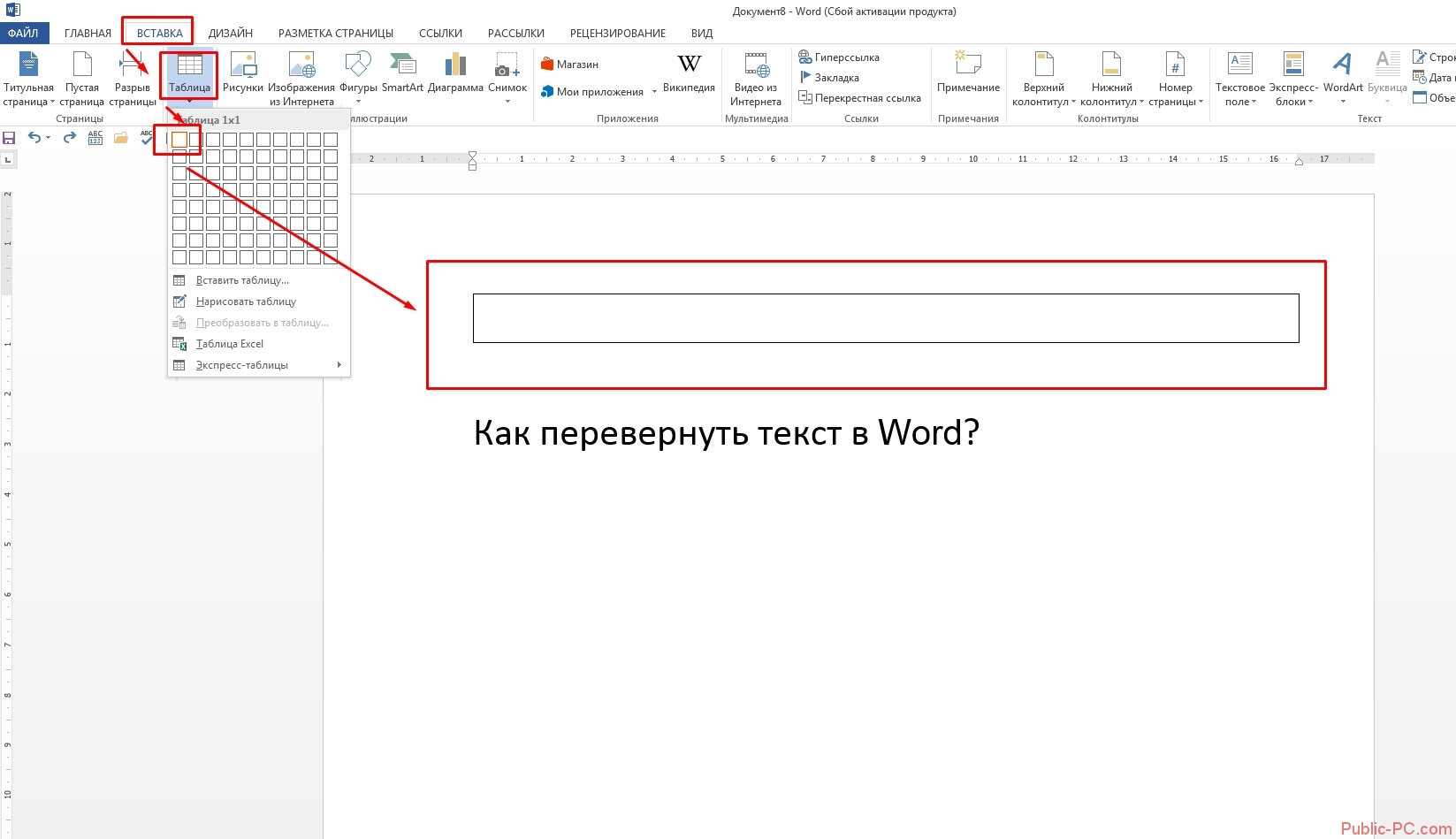
Task: Switch to the РАССЫЛКИ mailings tab
Action: 516,34
